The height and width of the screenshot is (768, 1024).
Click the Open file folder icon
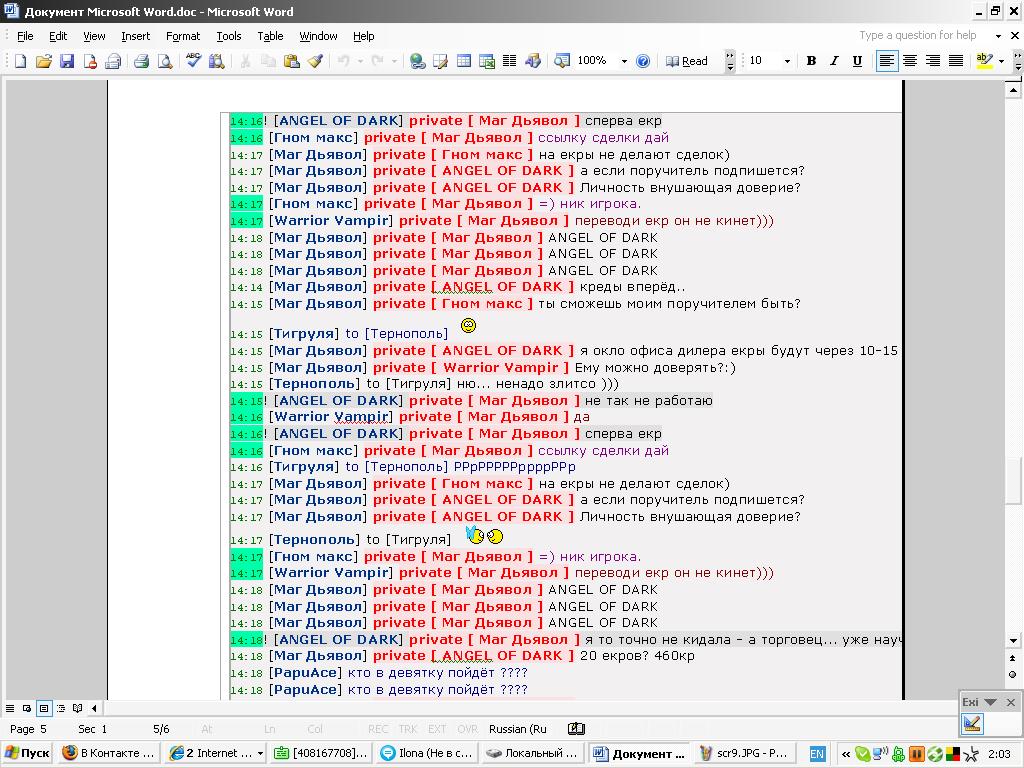[44, 61]
